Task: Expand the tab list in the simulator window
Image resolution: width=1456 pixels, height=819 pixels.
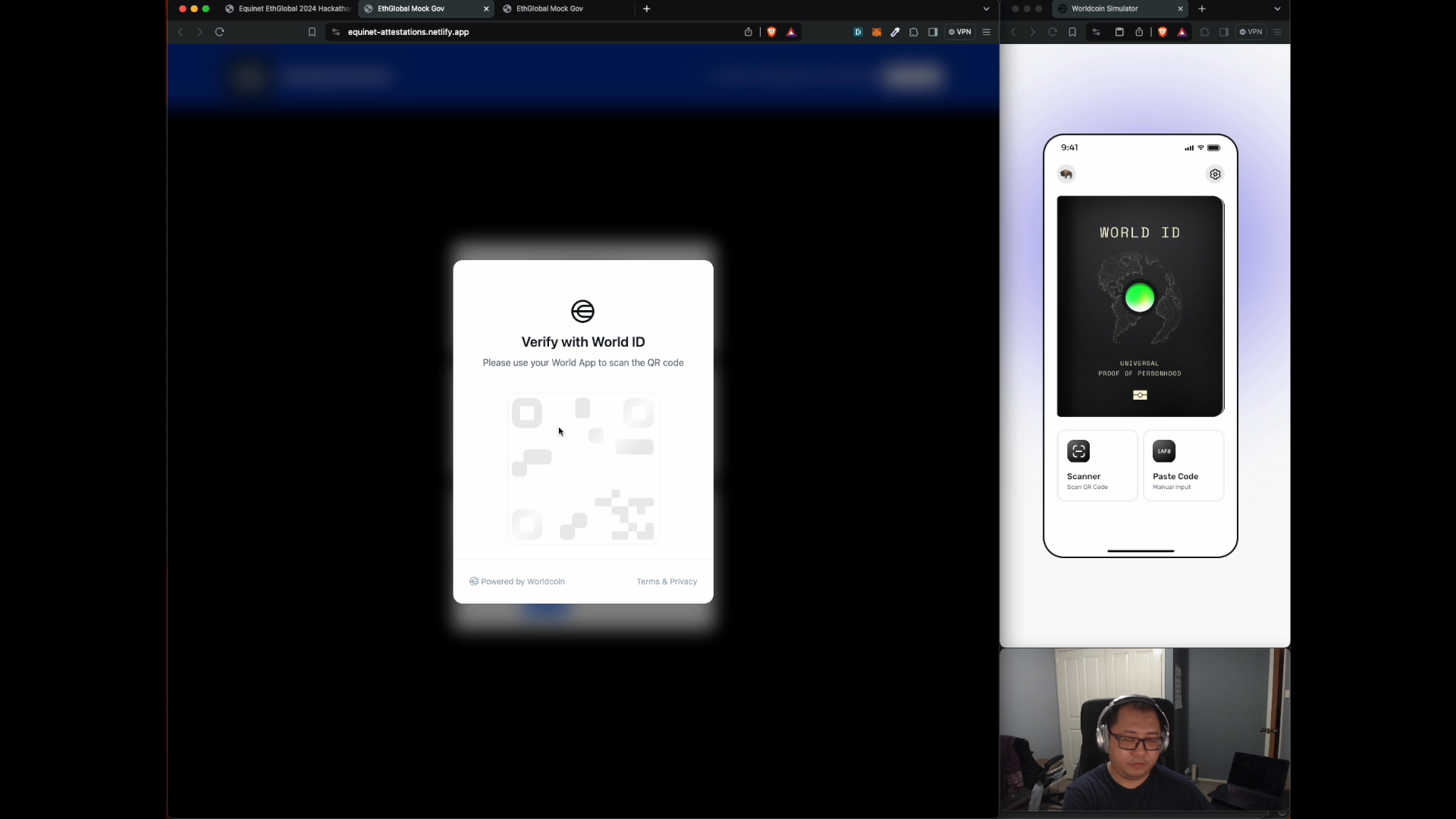Action: point(1278,9)
